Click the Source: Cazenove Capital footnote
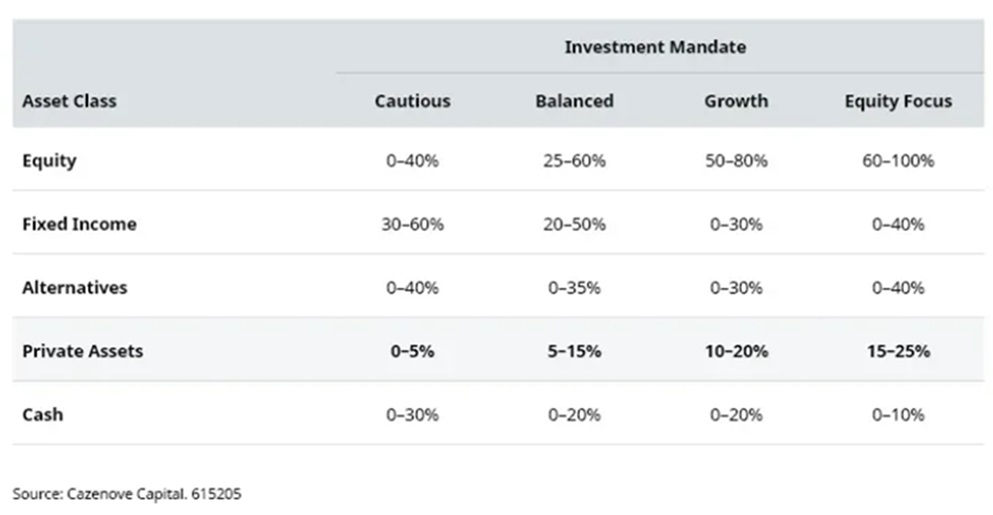The height and width of the screenshot is (515, 993). pyautogui.click(x=127, y=494)
